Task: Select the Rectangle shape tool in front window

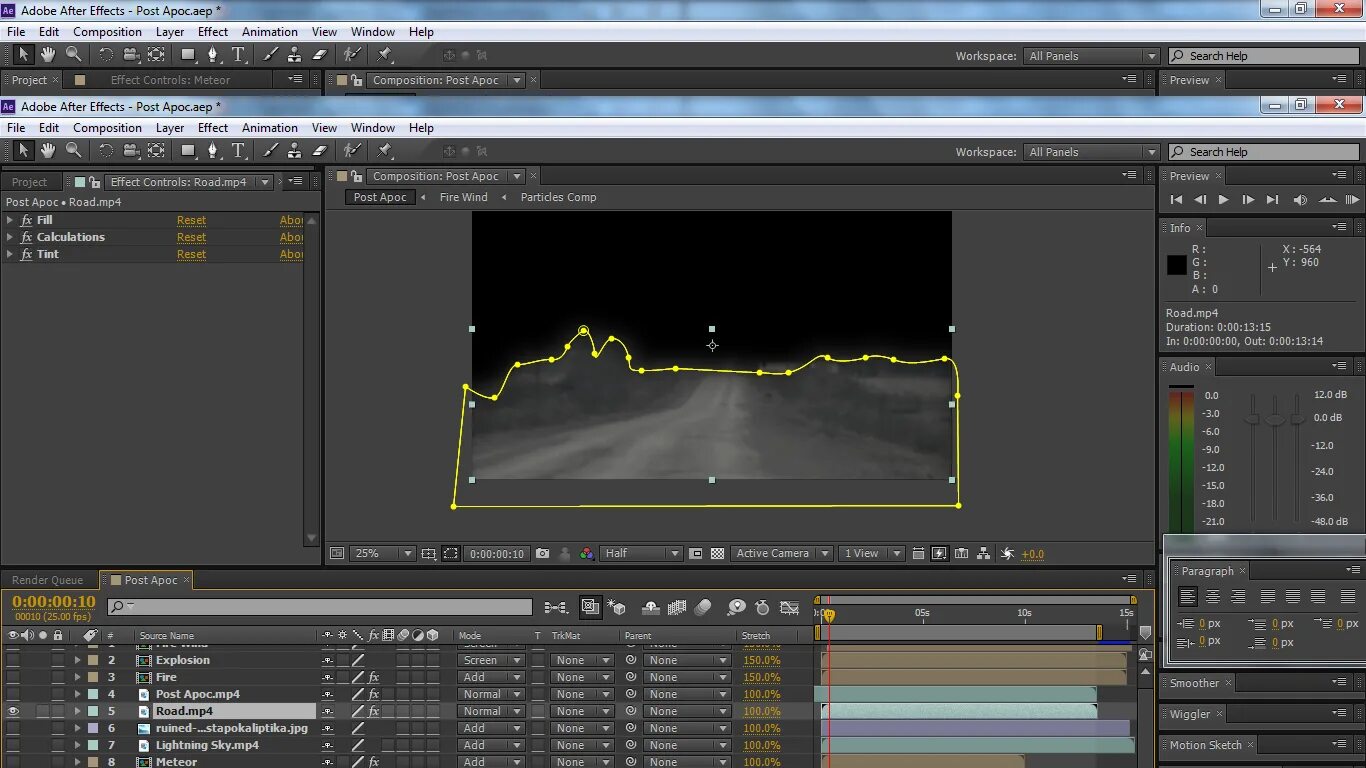Action: (x=188, y=151)
